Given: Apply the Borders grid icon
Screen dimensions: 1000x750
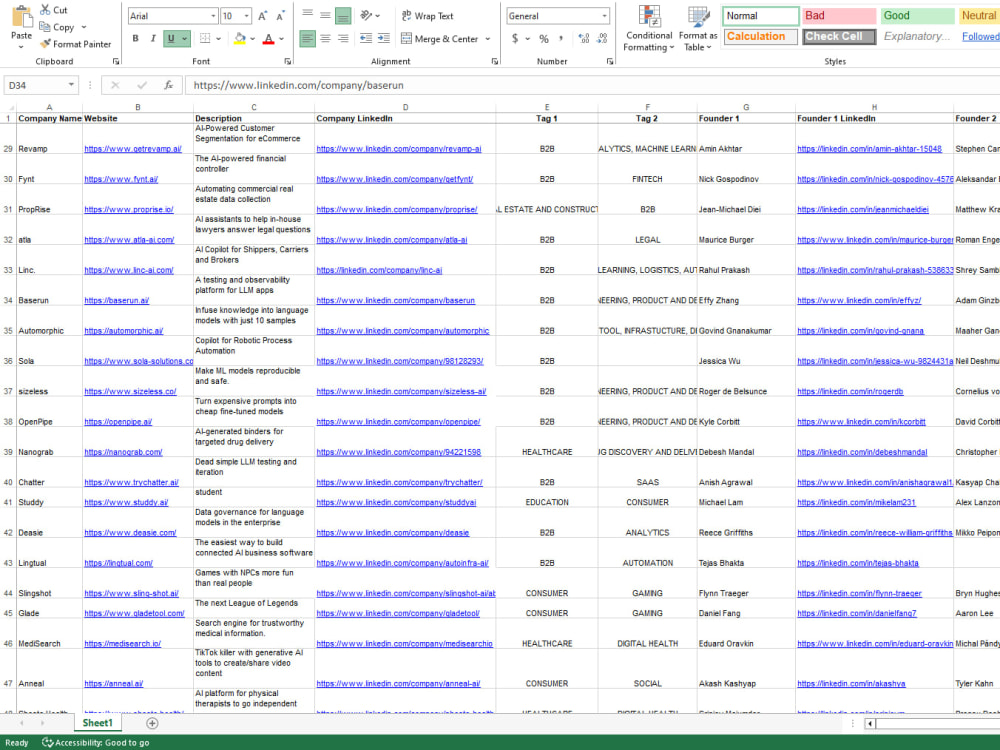Looking at the screenshot, I should point(205,39).
